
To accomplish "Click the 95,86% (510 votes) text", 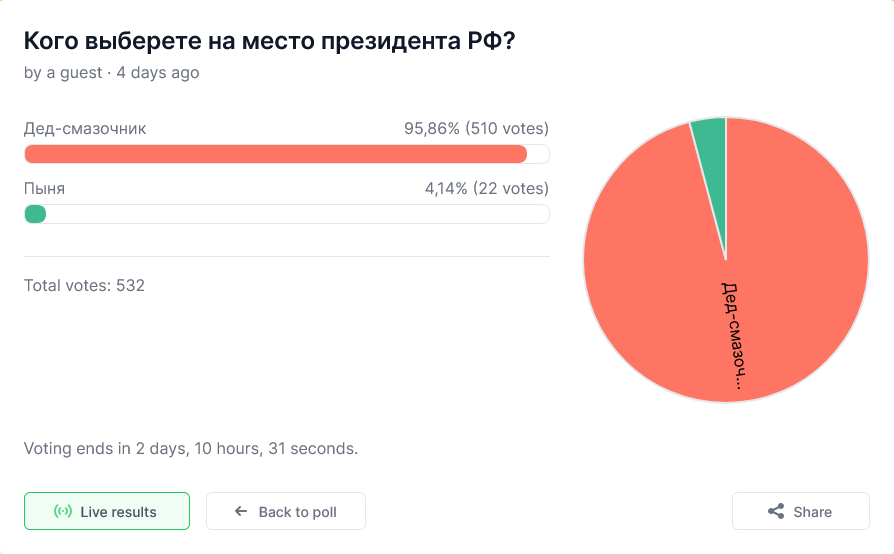I will click(476, 129).
